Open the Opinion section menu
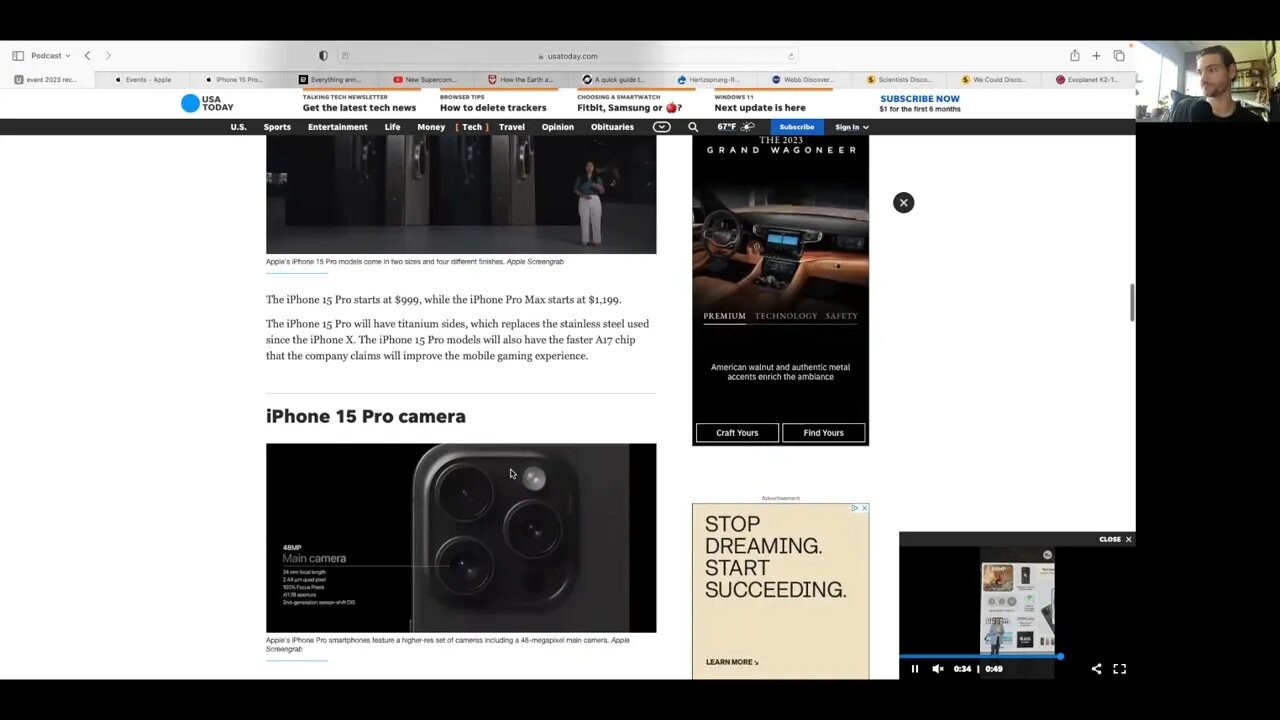Viewport: 1280px width, 720px height. [558, 127]
